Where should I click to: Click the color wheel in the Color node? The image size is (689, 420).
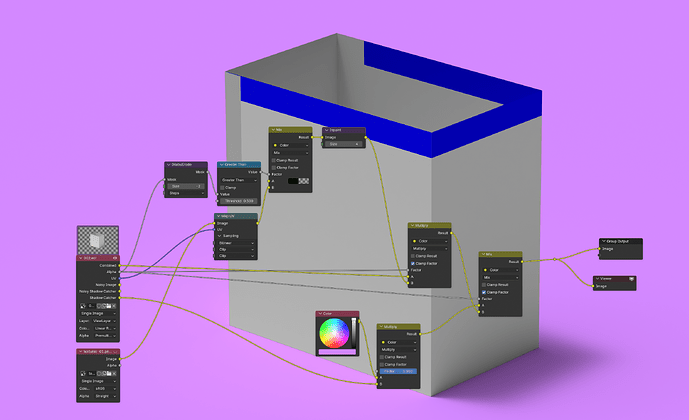pyautogui.click(x=334, y=333)
